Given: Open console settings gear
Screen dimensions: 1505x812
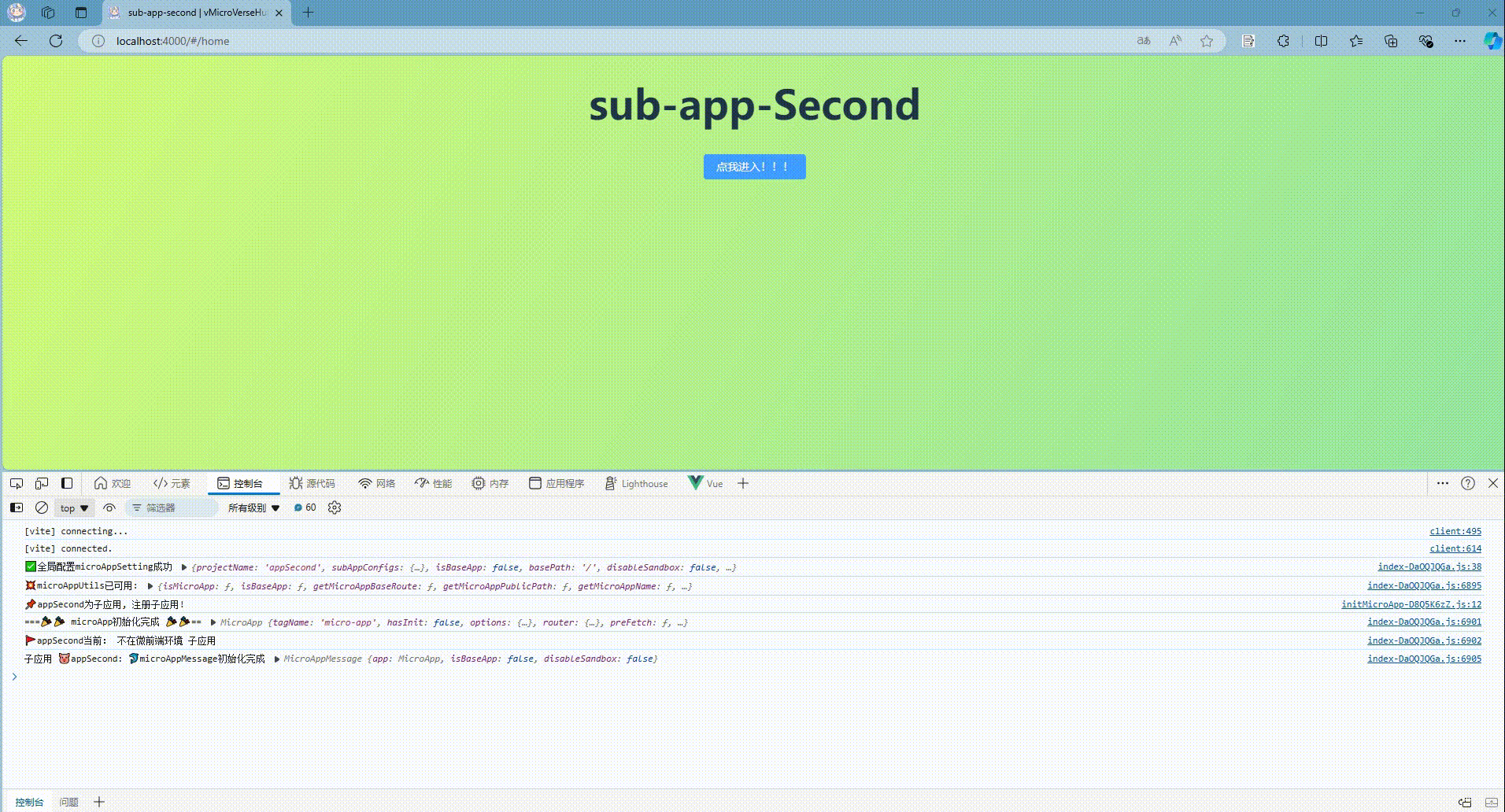Looking at the screenshot, I should pos(334,507).
